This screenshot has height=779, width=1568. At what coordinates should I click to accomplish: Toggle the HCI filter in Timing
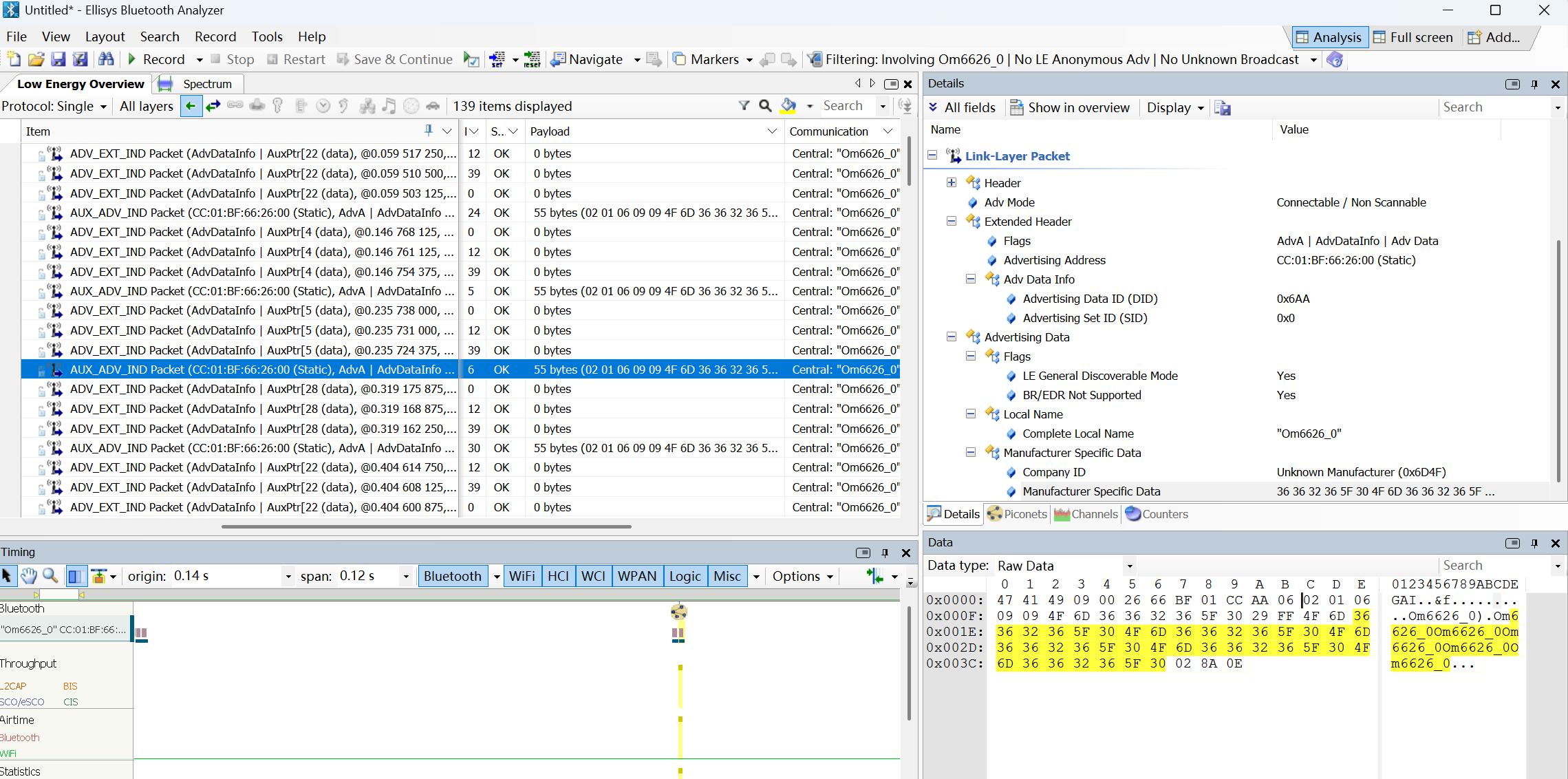coord(558,576)
